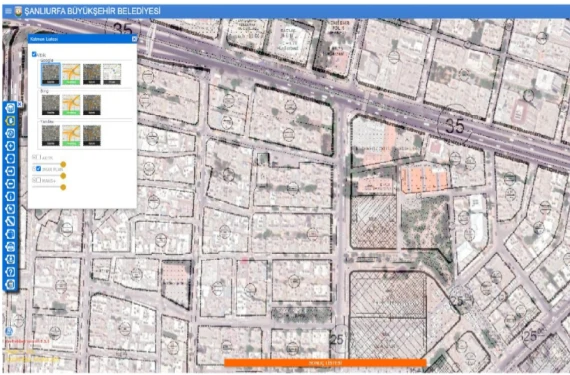
Task: Open the hamburger menu in the header
Action: click(x=8, y=11)
